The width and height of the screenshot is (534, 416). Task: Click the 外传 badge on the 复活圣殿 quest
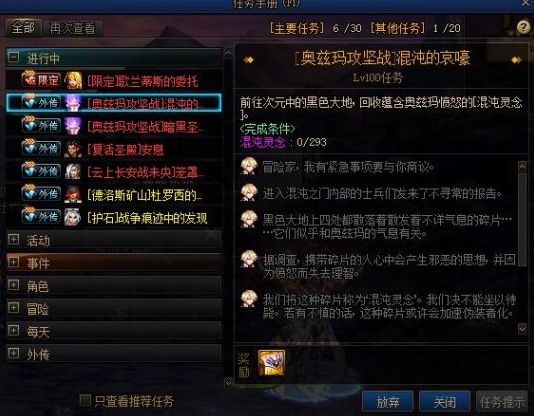pos(41,148)
